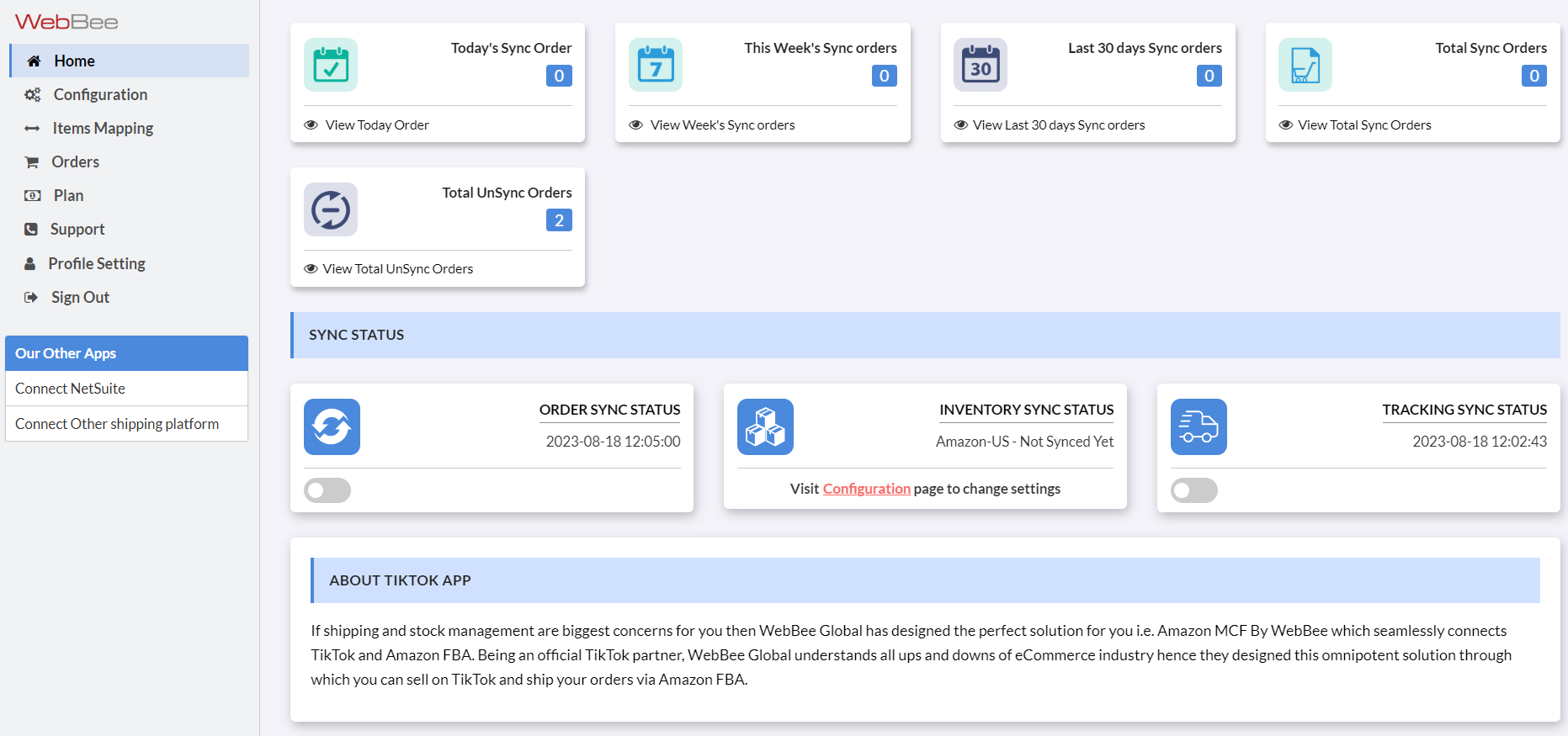Image resolution: width=1568 pixels, height=736 pixels.
Task: Click the Order Sync Status refresh icon
Action: pyautogui.click(x=332, y=426)
